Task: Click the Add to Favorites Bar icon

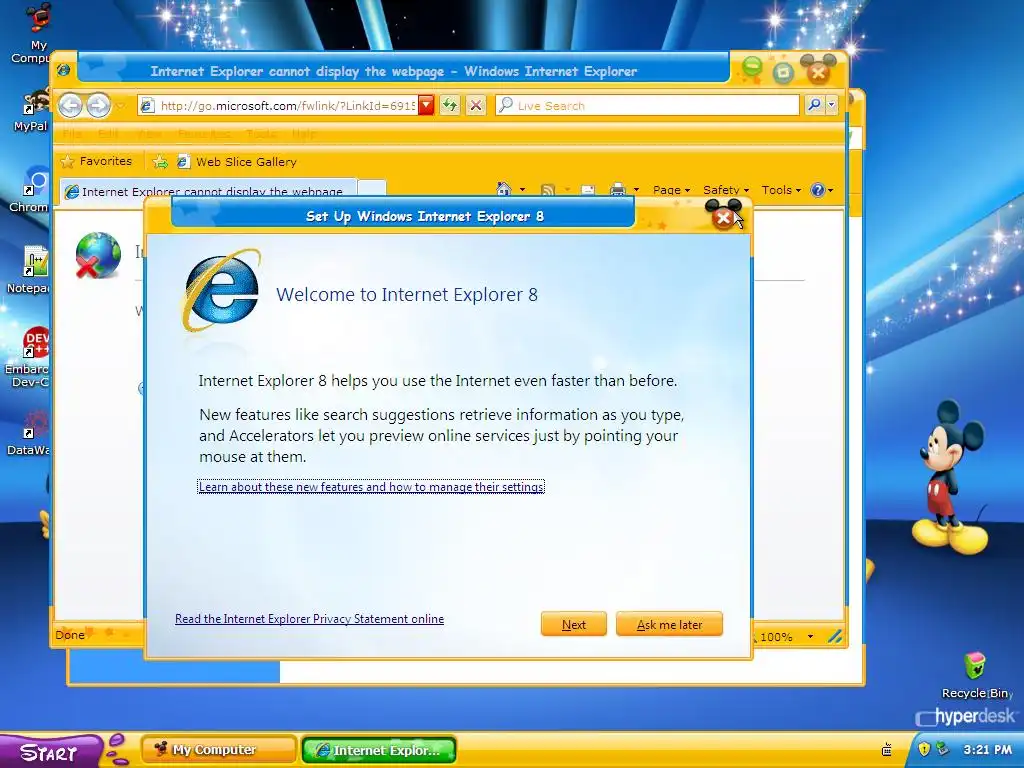Action: point(160,162)
